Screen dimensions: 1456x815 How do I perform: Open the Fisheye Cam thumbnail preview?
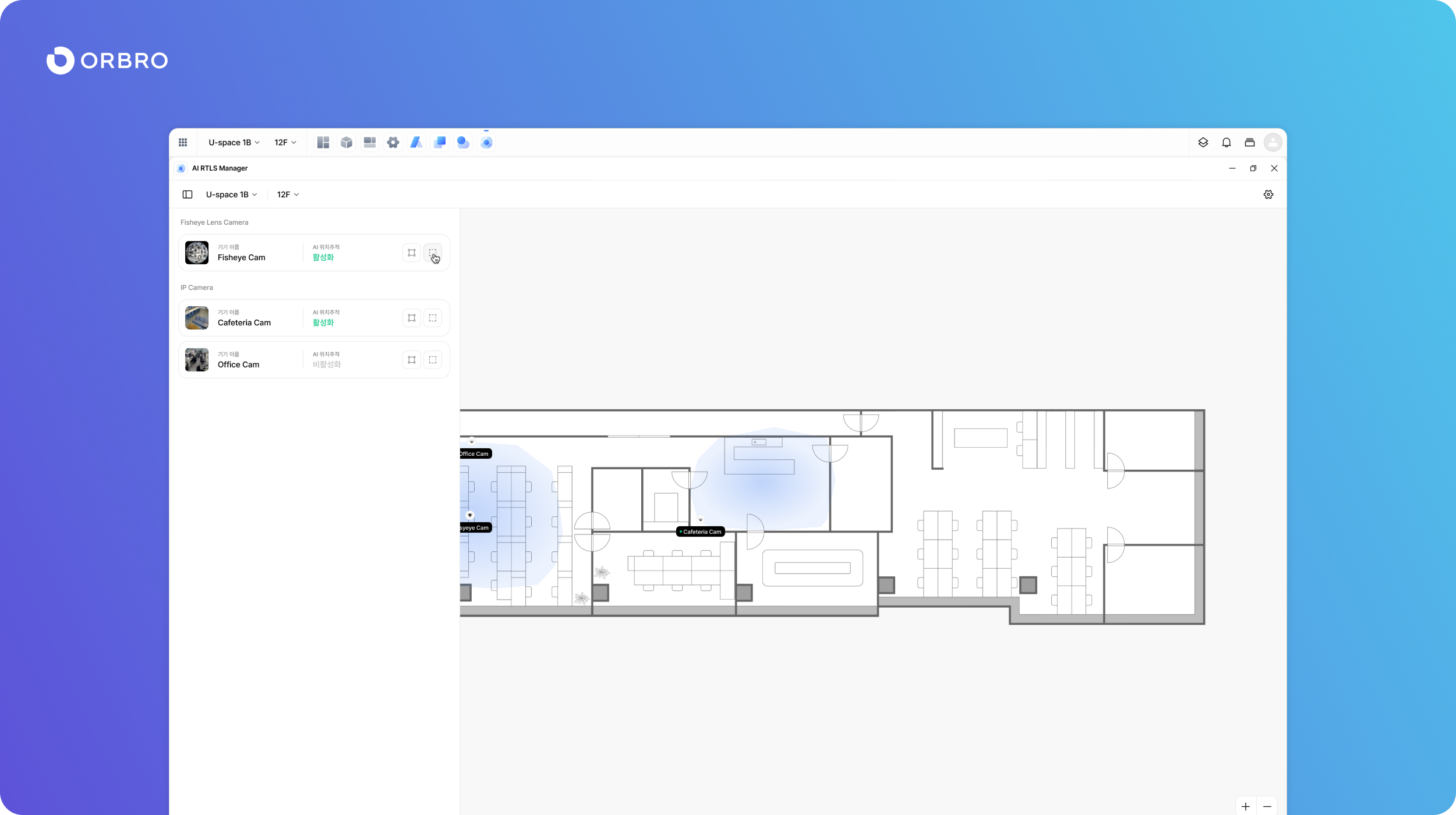click(x=197, y=253)
